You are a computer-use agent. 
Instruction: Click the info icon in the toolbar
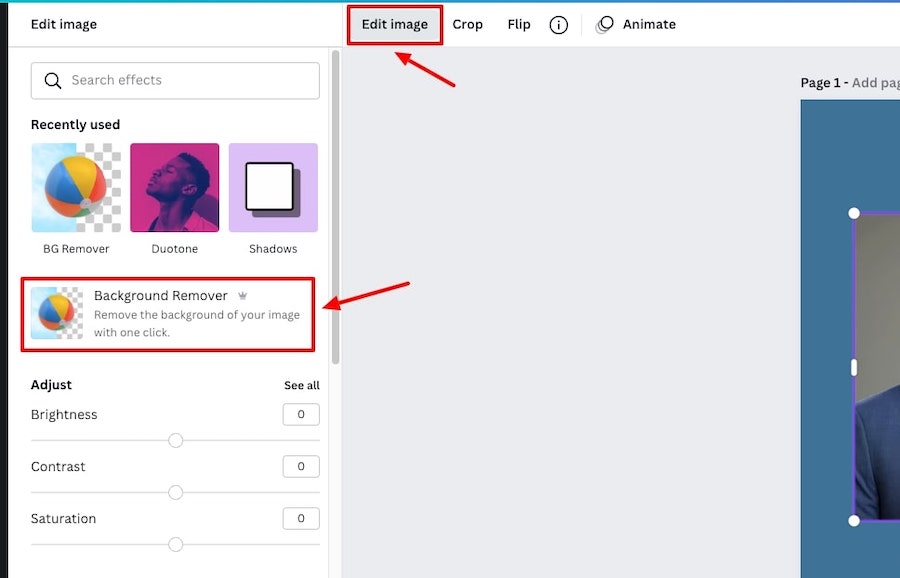click(558, 25)
